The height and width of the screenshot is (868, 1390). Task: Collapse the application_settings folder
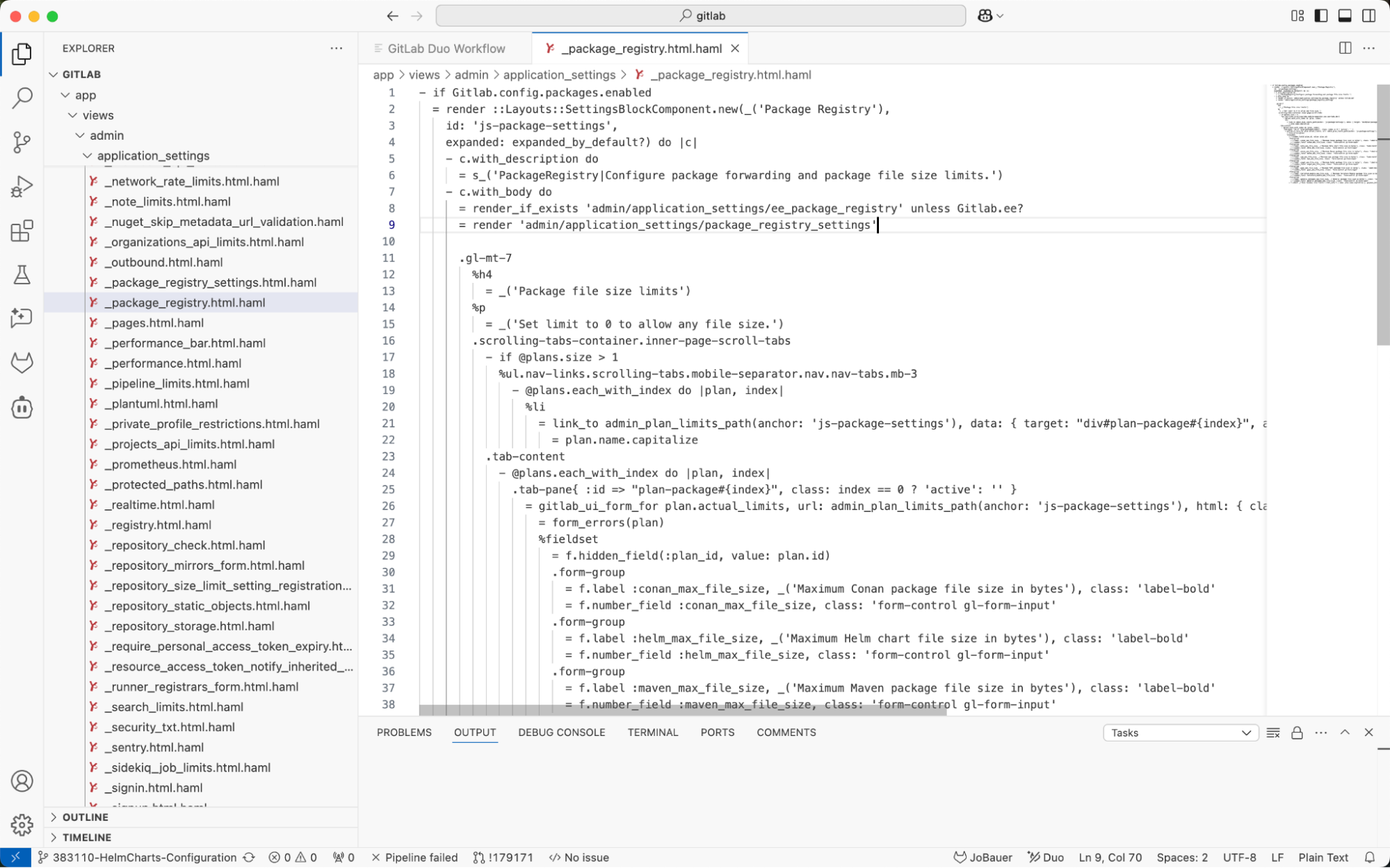[x=153, y=156]
